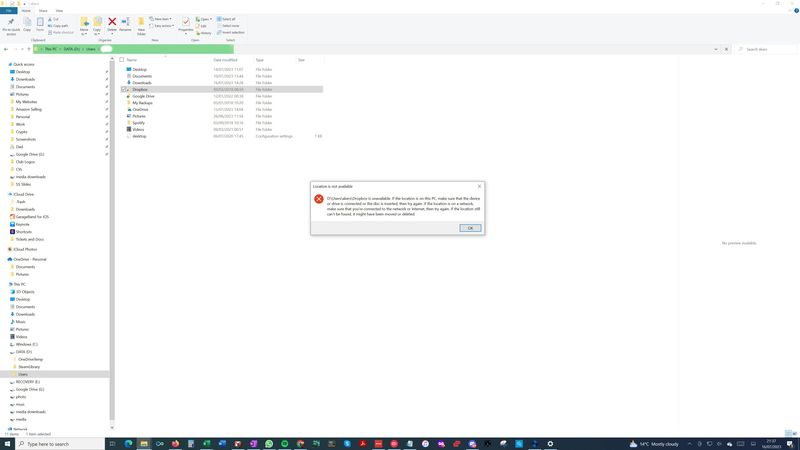Select the Google Drive folder in file list
Viewport: 800px width, 450px height.
tap(143, 96)
